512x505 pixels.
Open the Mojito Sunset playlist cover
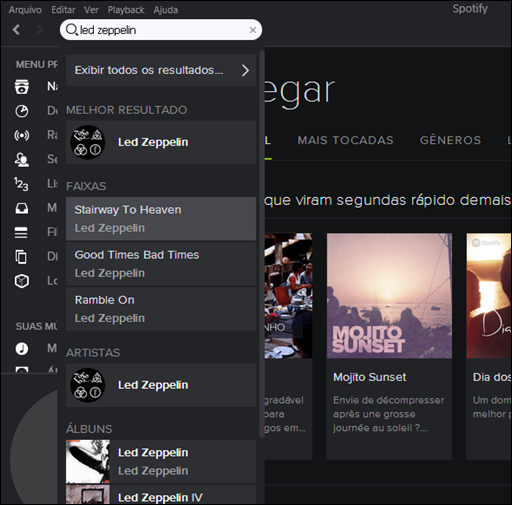click(389, 296)
